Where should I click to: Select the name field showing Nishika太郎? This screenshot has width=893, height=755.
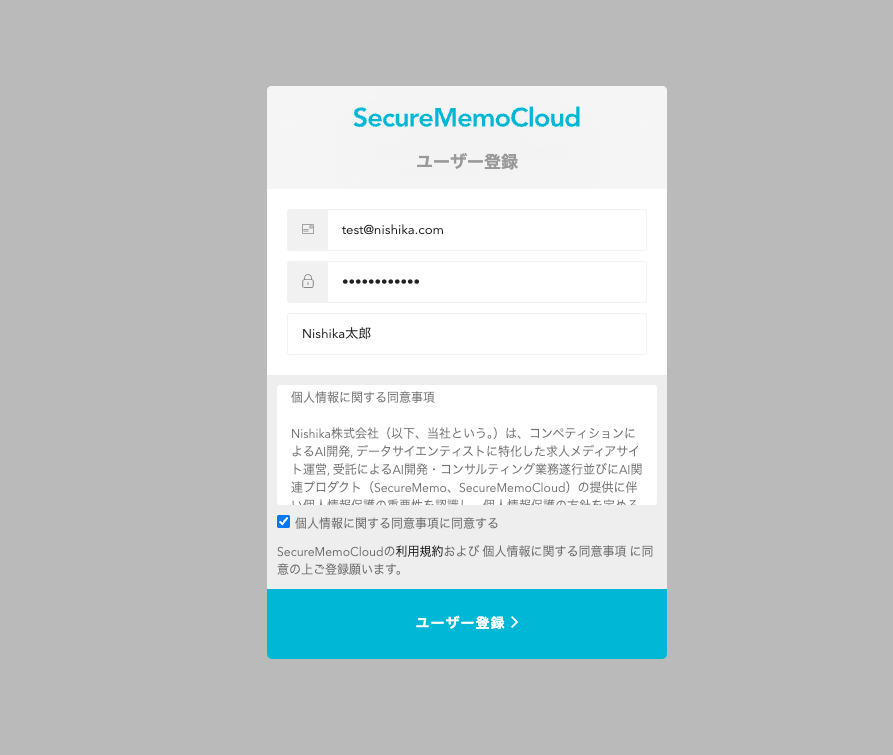[x=466, y=334]
